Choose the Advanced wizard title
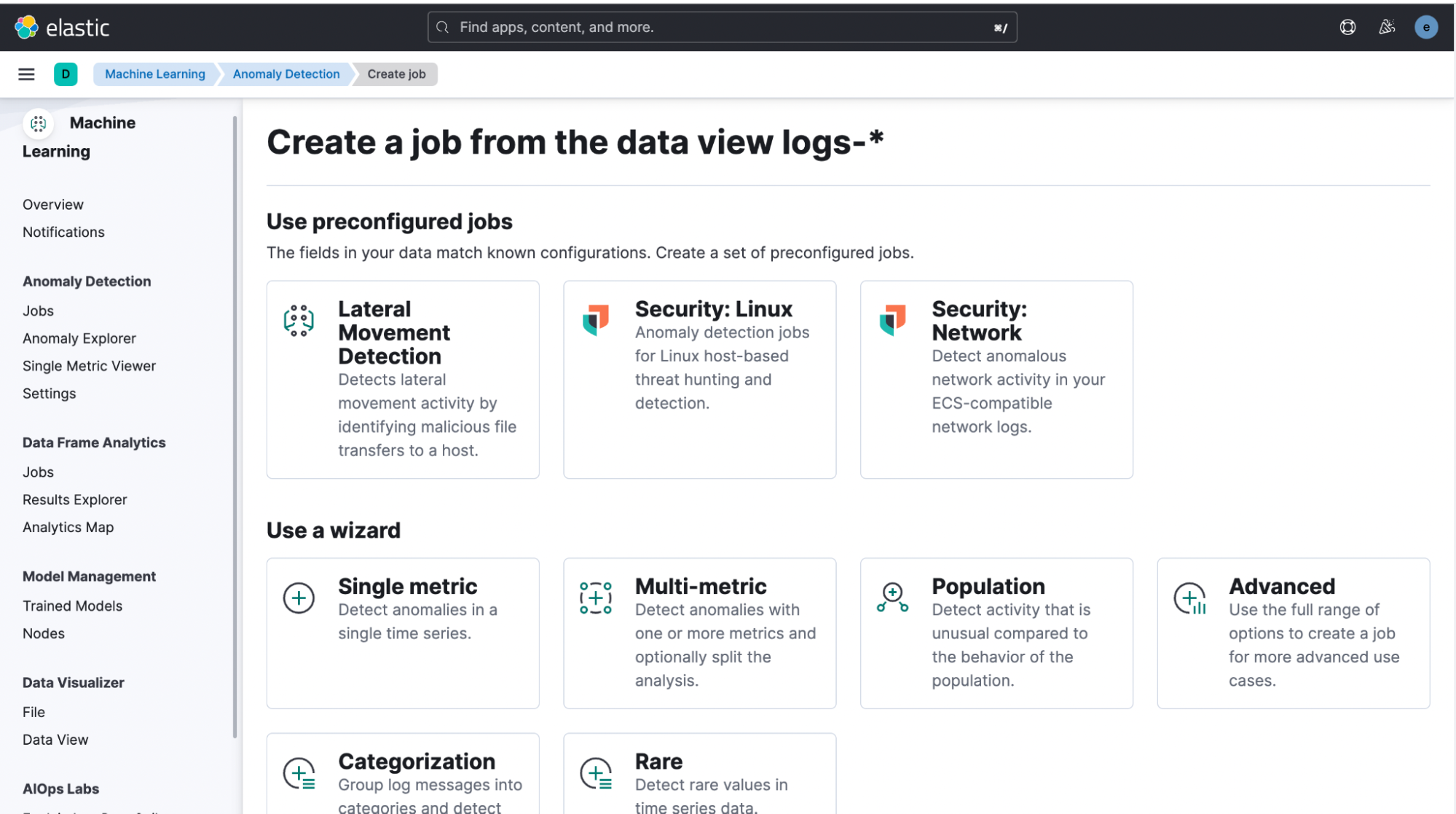The image size is (1456, 814). click(1282, 587)
